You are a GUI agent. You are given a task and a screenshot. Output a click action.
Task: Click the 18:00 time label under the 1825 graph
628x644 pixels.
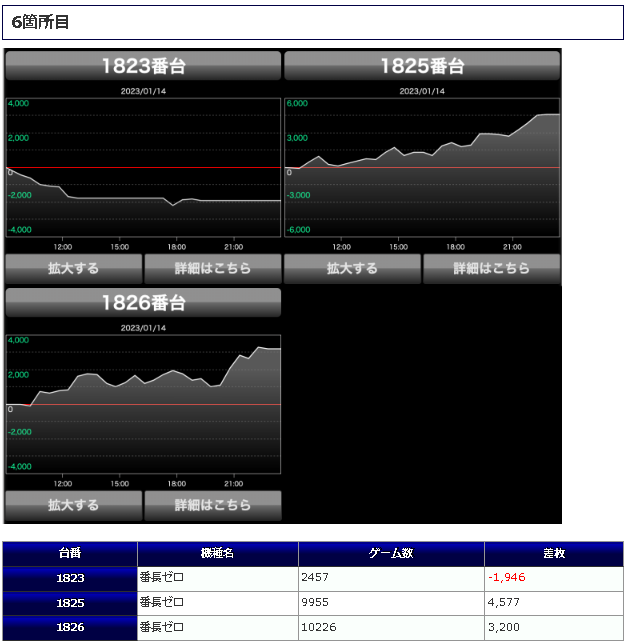(x=455, y=247)
